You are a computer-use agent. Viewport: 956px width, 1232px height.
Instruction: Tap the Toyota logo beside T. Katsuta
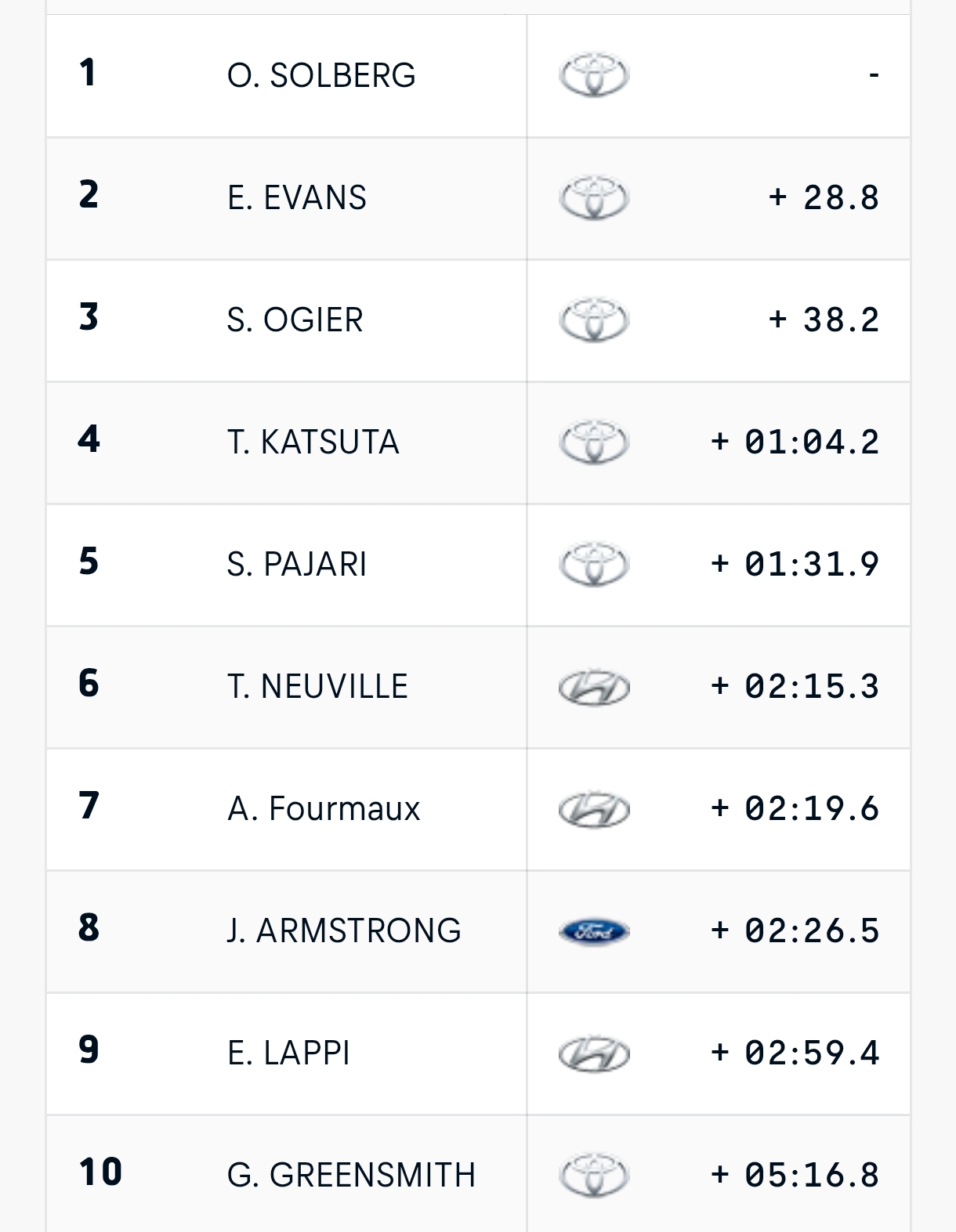(x=594, y=442)
